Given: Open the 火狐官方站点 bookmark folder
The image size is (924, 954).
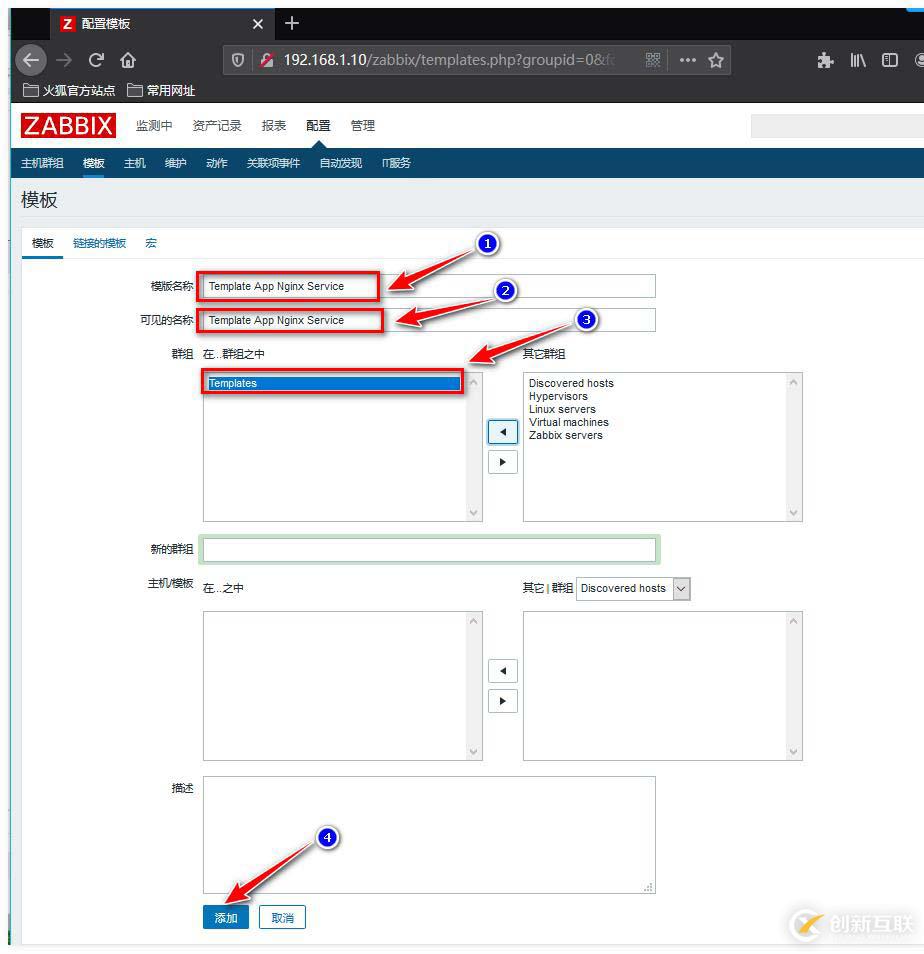Looking at the screenshot, I should pos(69,91).
